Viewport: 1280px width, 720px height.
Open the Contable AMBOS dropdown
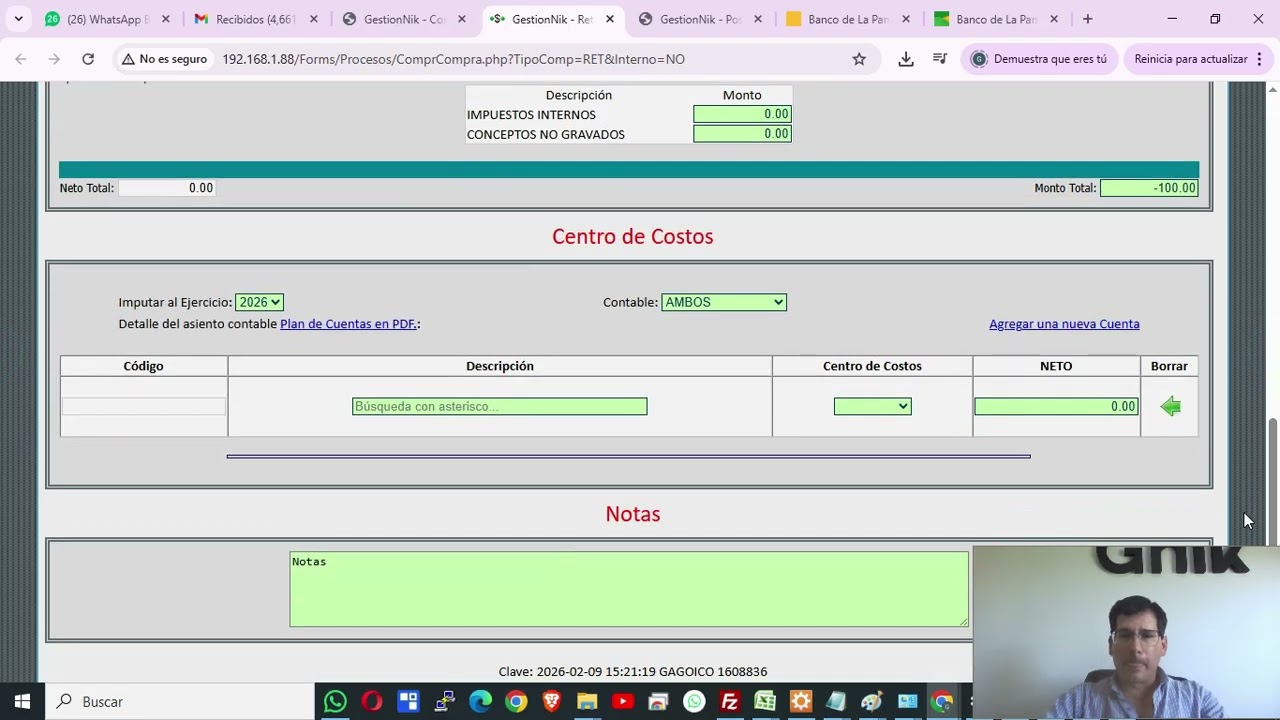point(724,302)
